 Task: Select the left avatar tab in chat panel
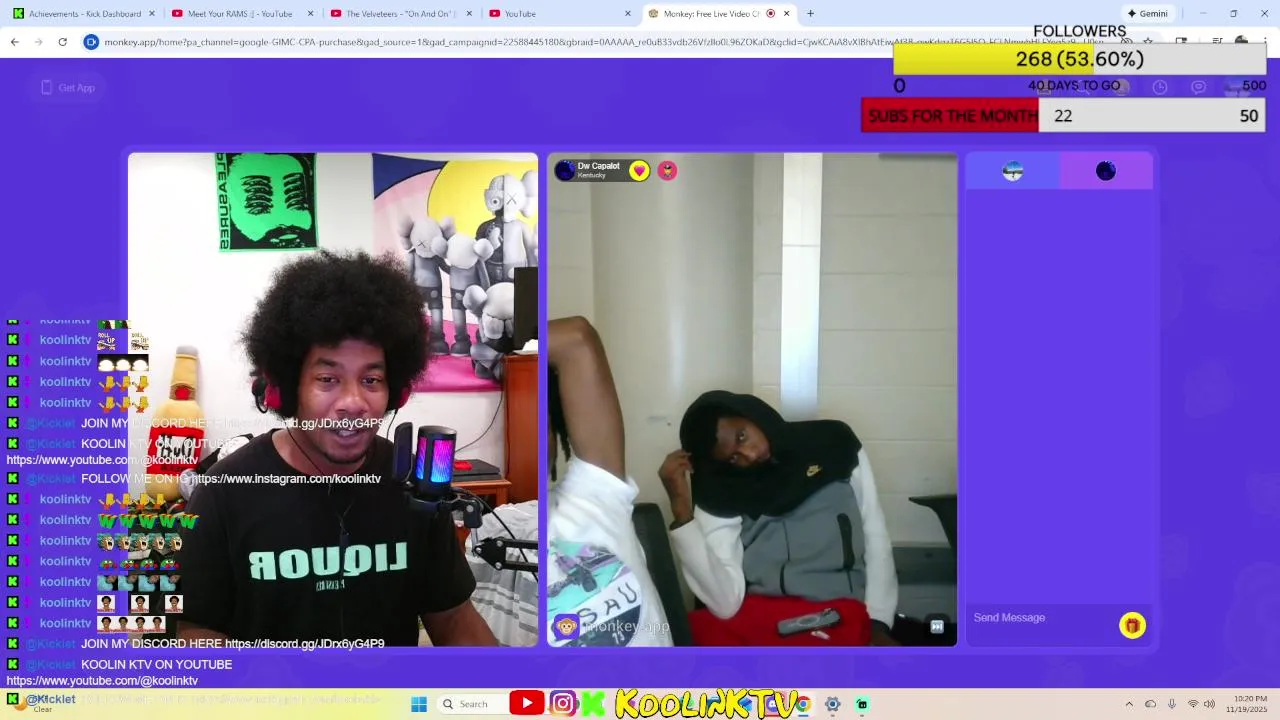[x=1012, y=171]
